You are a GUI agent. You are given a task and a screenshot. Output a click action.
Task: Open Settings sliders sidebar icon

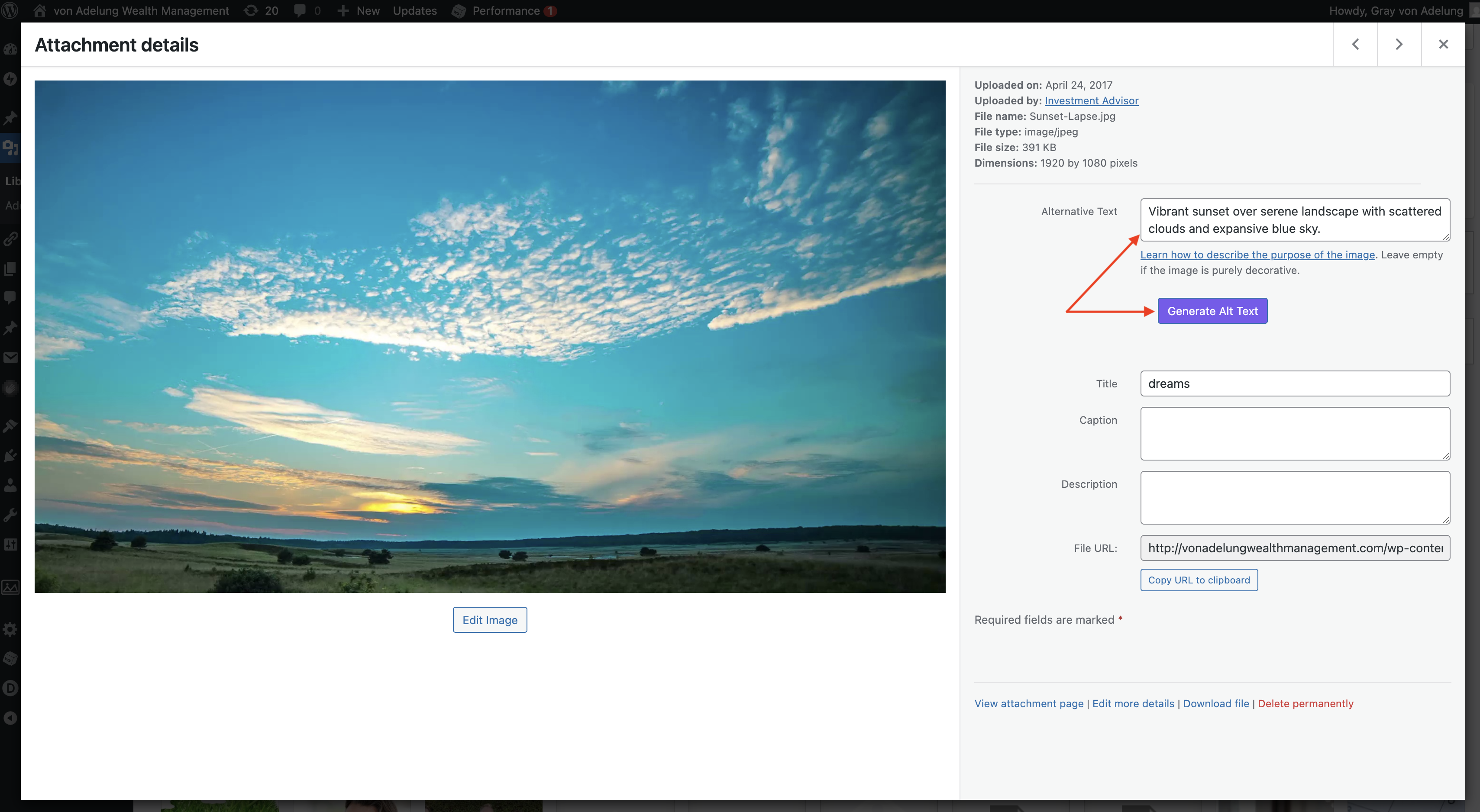pyautogui.click(x=10, y=545)
